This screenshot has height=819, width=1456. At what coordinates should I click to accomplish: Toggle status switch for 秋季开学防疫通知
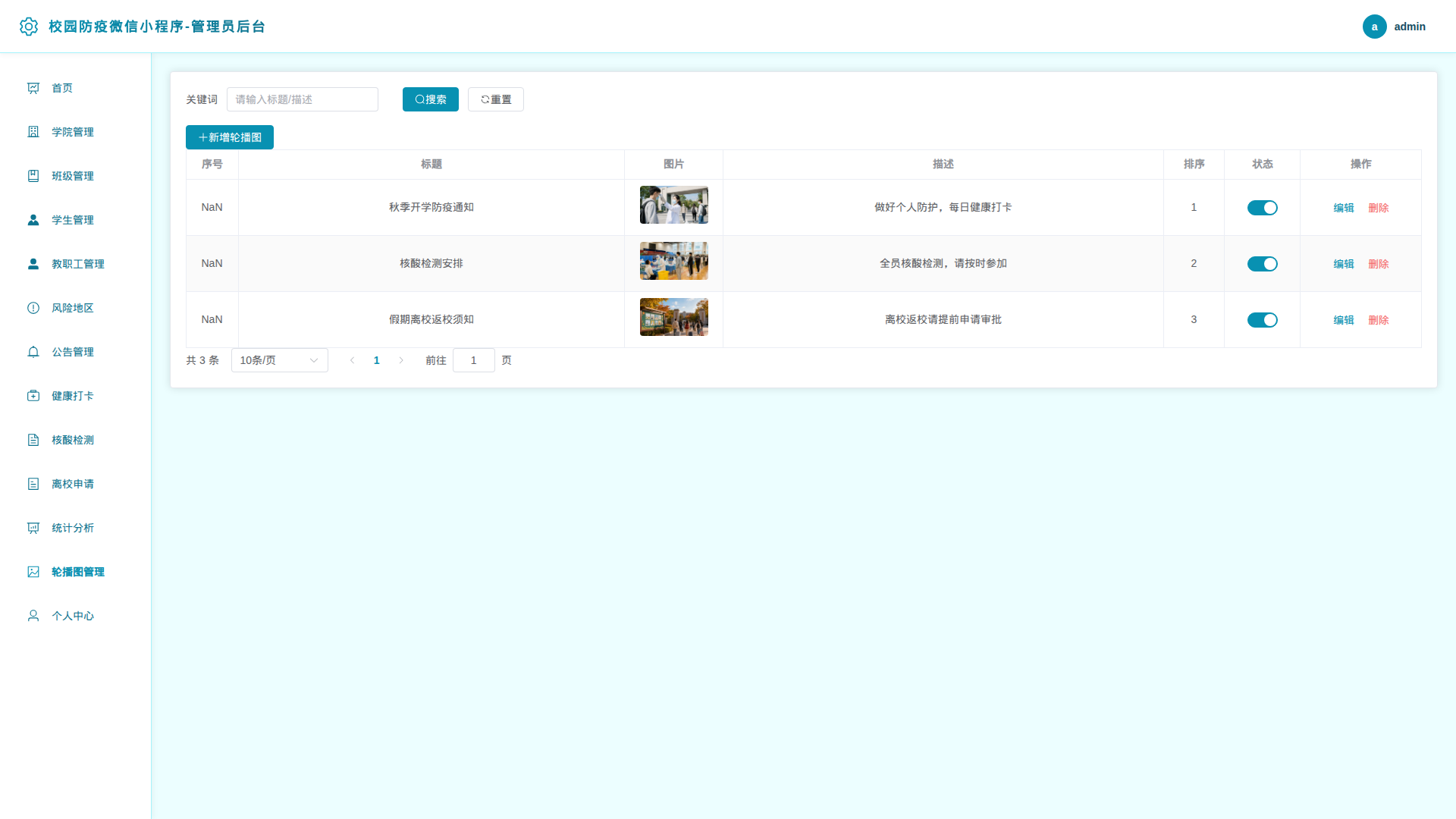(1262, 208)
